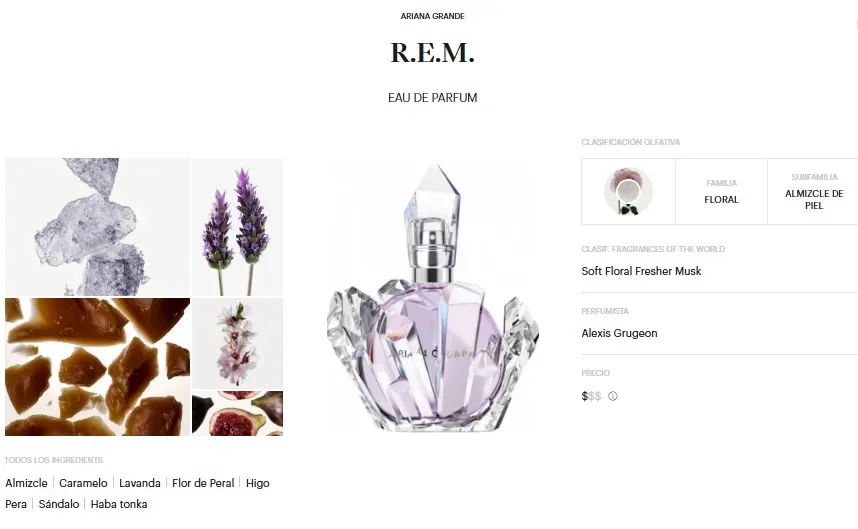
Task: Click the Almizcle de Piel subfamily
Action: point(814,199)
